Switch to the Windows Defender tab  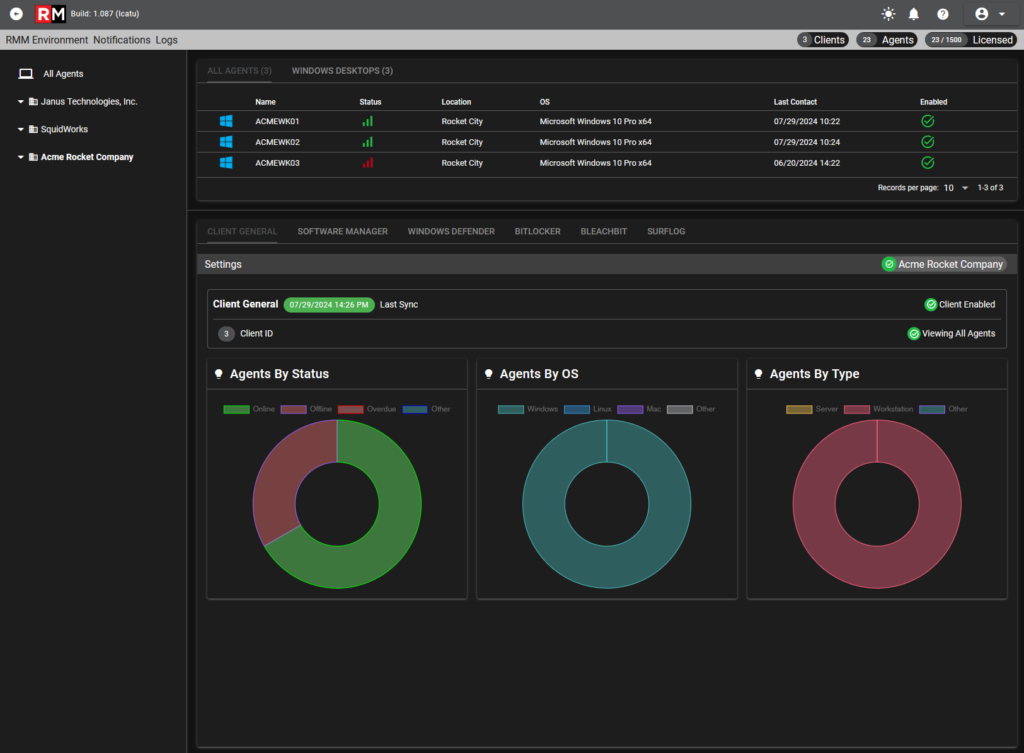click(x=451, y=231)
